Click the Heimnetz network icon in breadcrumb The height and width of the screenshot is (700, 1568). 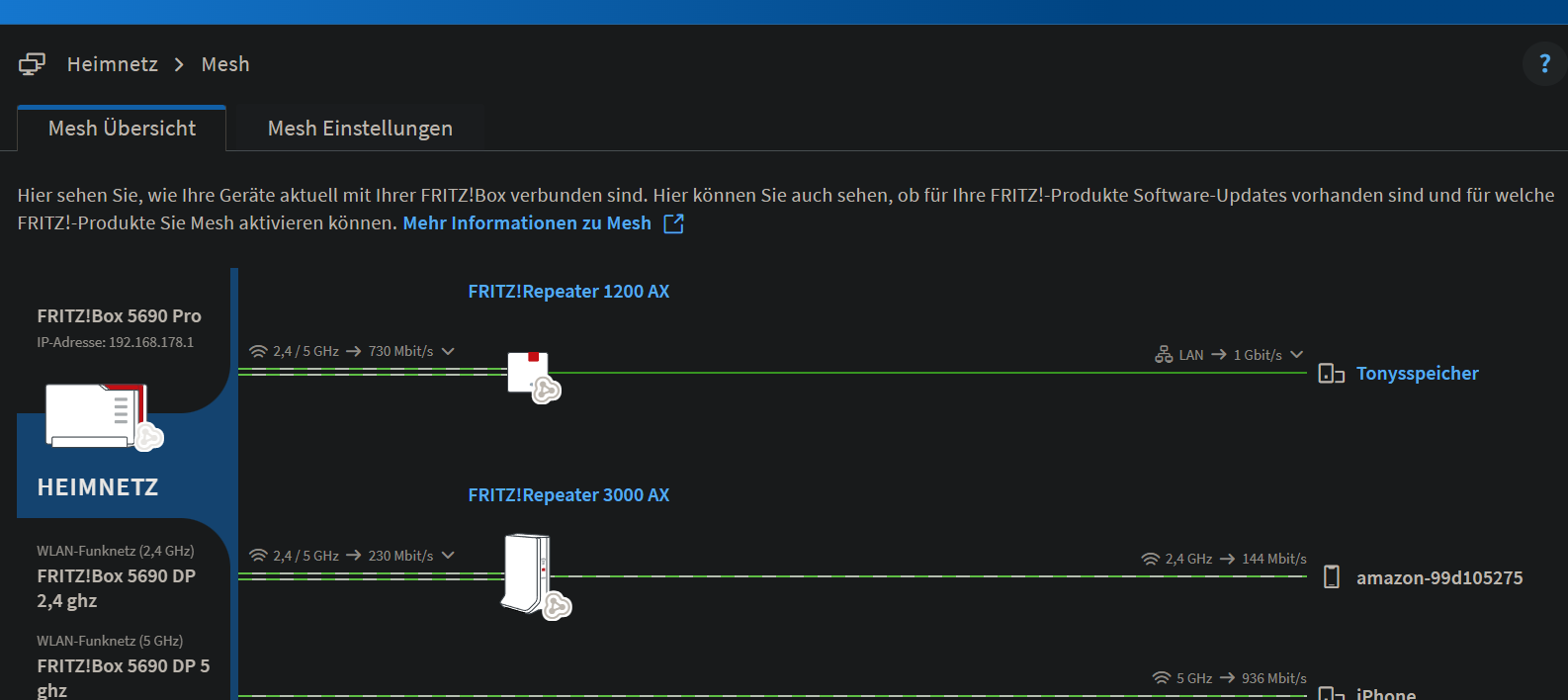pyautogui.click(x=32, y=64)
